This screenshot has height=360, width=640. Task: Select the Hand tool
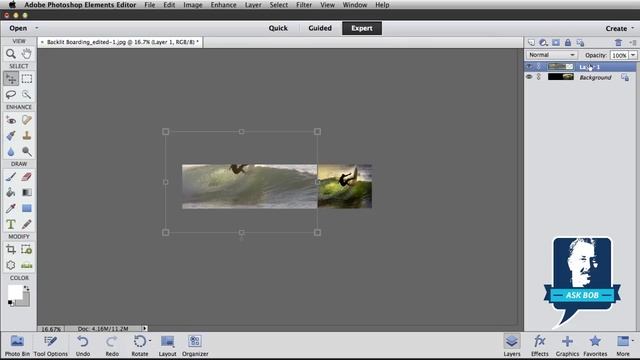[x=27, y=53]
